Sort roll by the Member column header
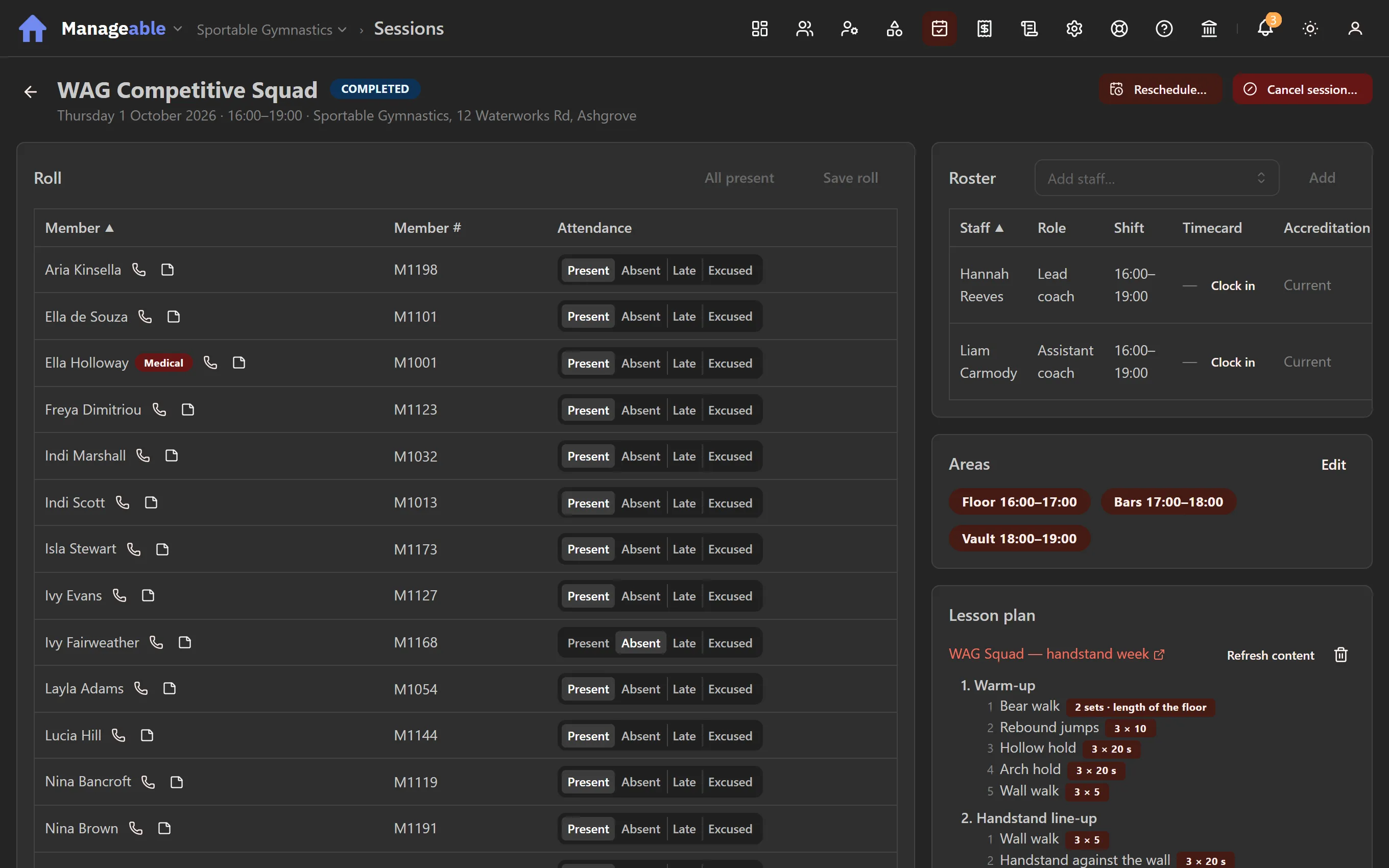 (79, 228)
